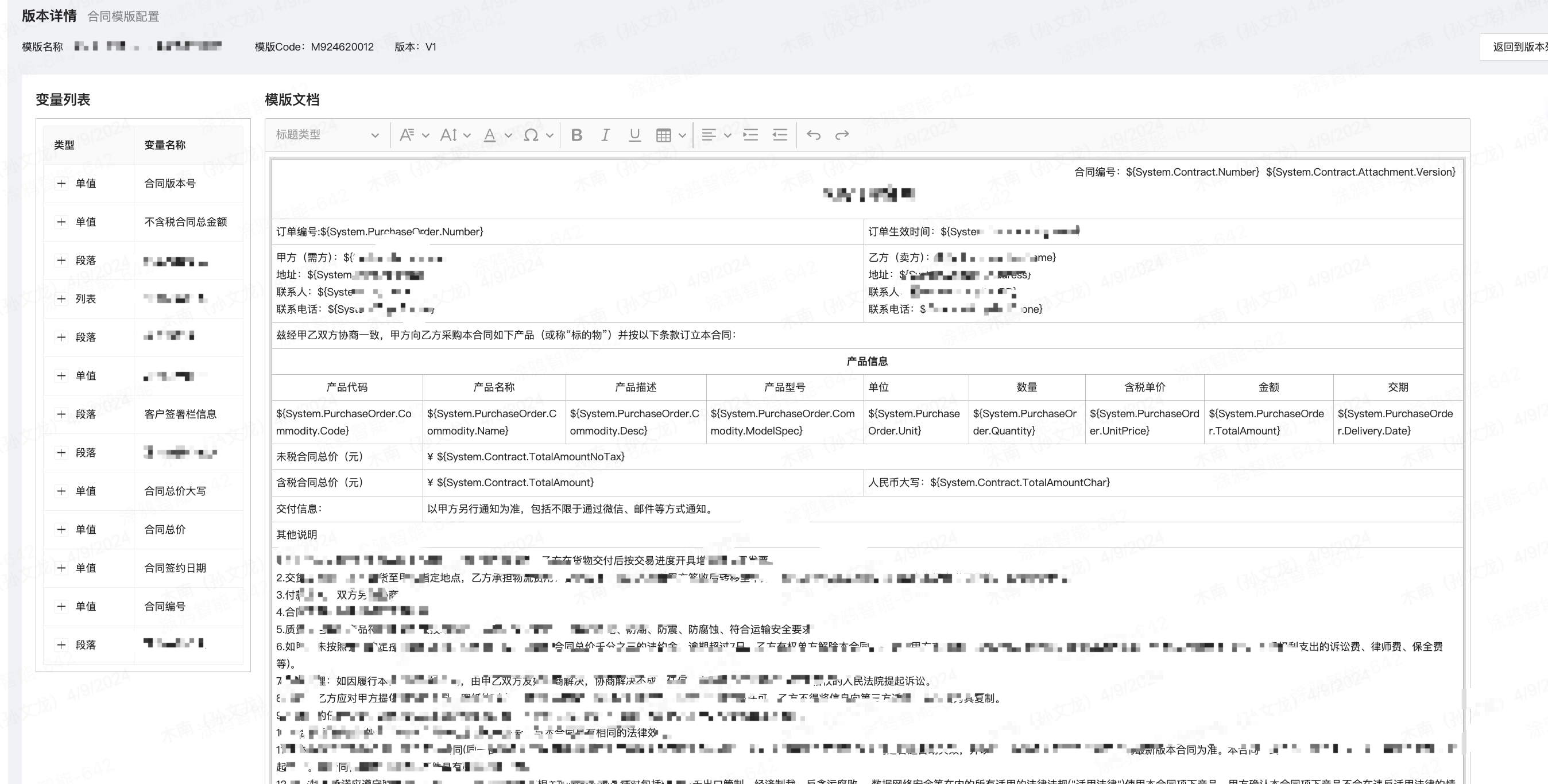Redo the last edit
Screen dimensions: 1548x784
tap(842, 134)
